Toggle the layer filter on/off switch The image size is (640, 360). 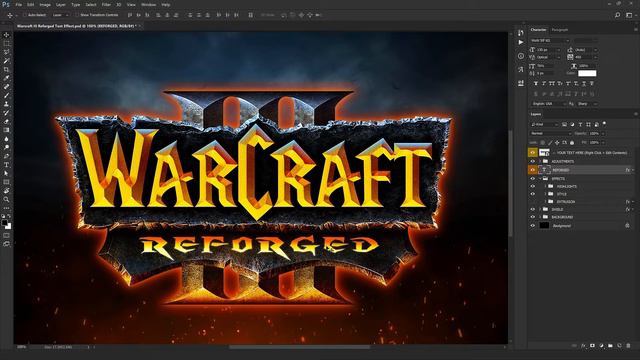pyautogui.click(x=604, y=123)
